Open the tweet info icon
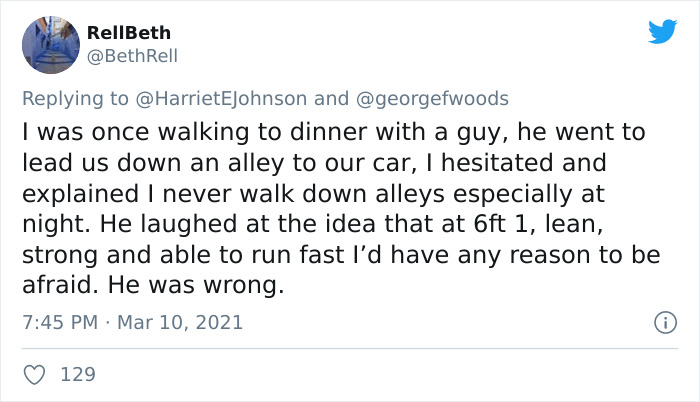Image resolution: width=700 pixels, height=402 pixels. point(666,322)
